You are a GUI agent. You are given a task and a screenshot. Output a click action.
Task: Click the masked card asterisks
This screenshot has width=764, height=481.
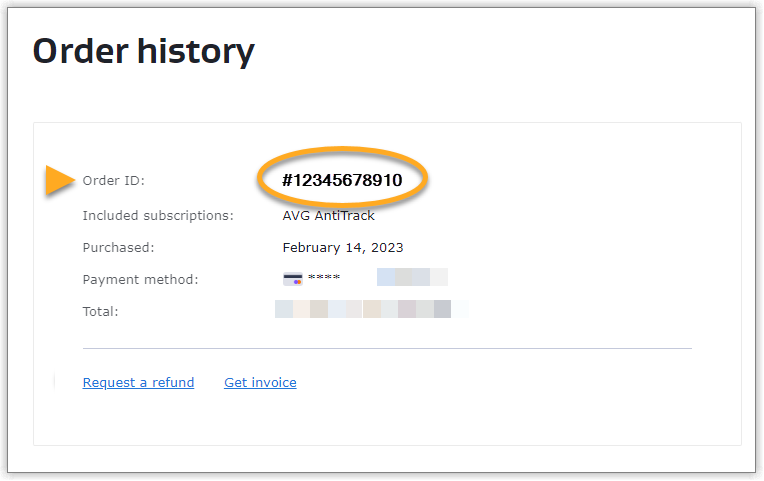click(324, 277)
